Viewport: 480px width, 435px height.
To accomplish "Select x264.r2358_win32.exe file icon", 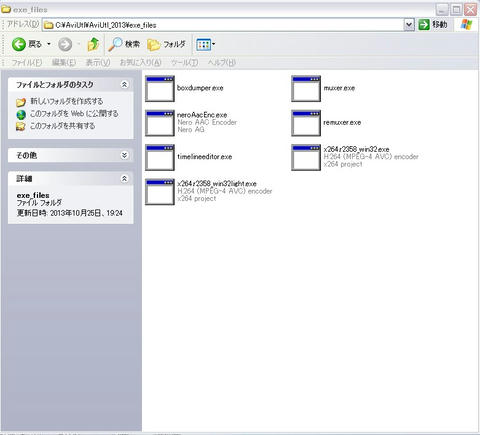I will pos(306,157).
